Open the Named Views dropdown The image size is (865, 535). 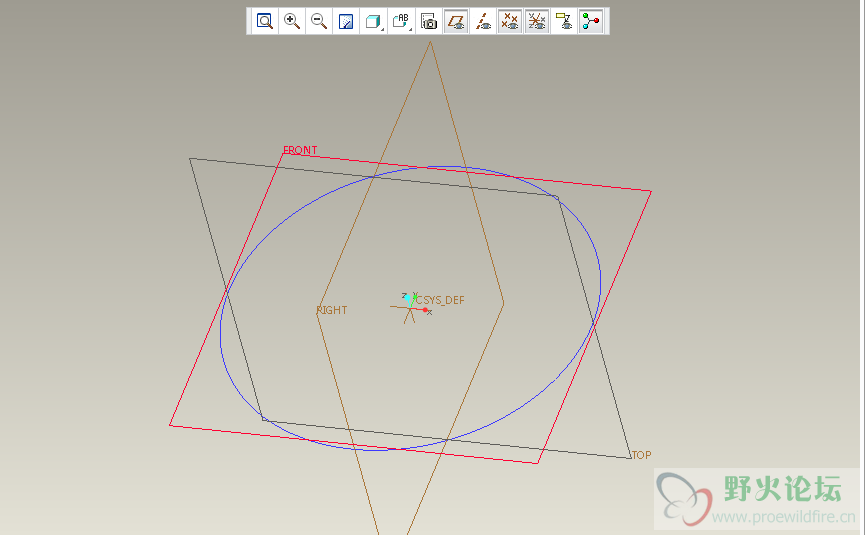401,22
